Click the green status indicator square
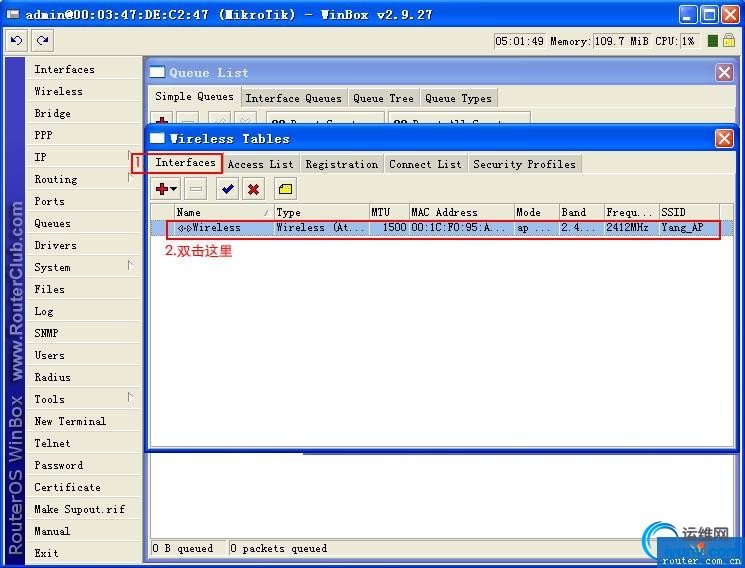 point(713,41)
